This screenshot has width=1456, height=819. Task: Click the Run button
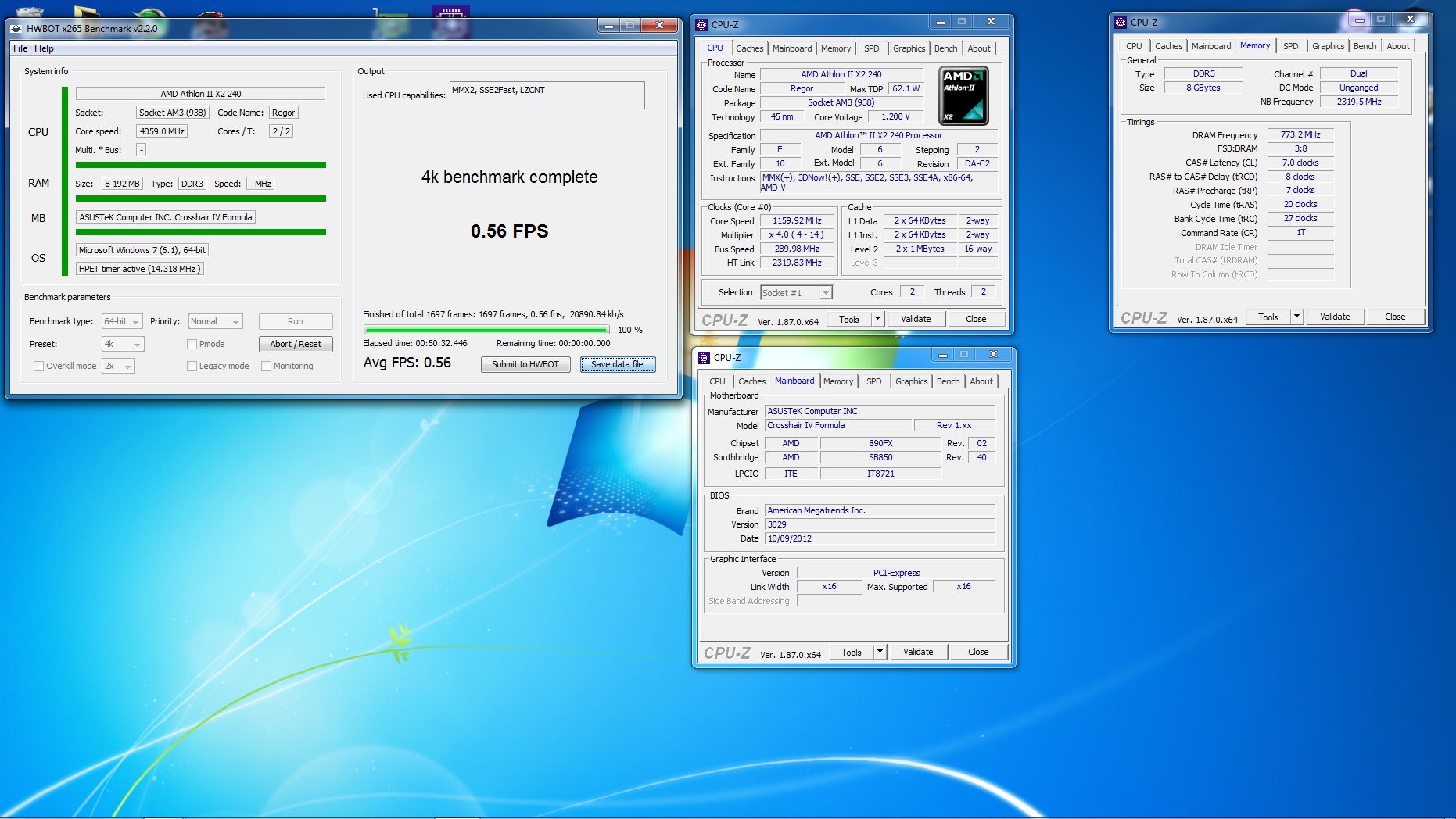(296, 321)
